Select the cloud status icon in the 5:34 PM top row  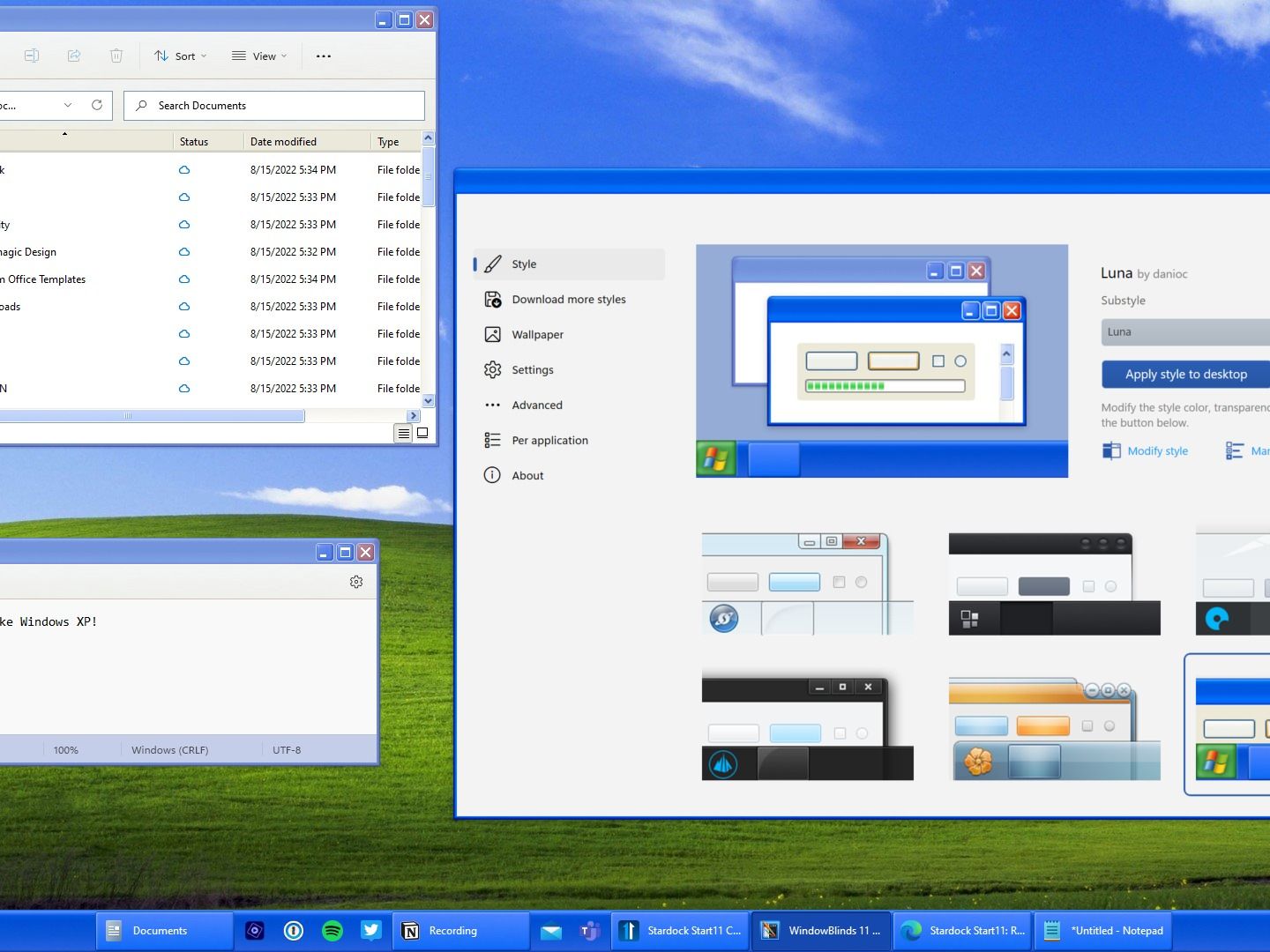(184, 170)
